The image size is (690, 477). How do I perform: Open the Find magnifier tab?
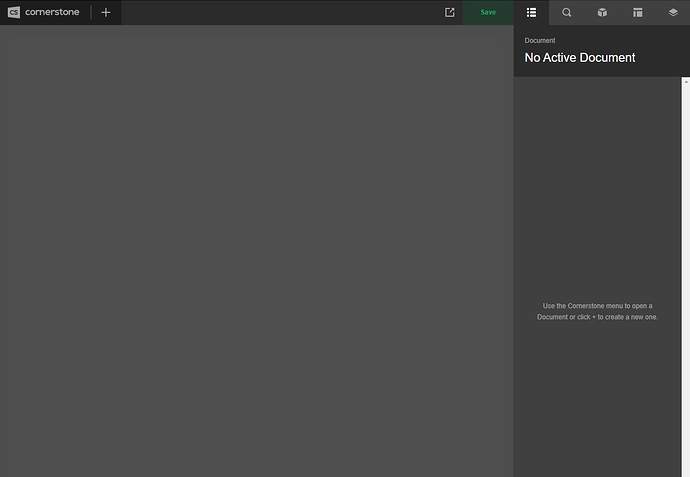coord(567,12)
